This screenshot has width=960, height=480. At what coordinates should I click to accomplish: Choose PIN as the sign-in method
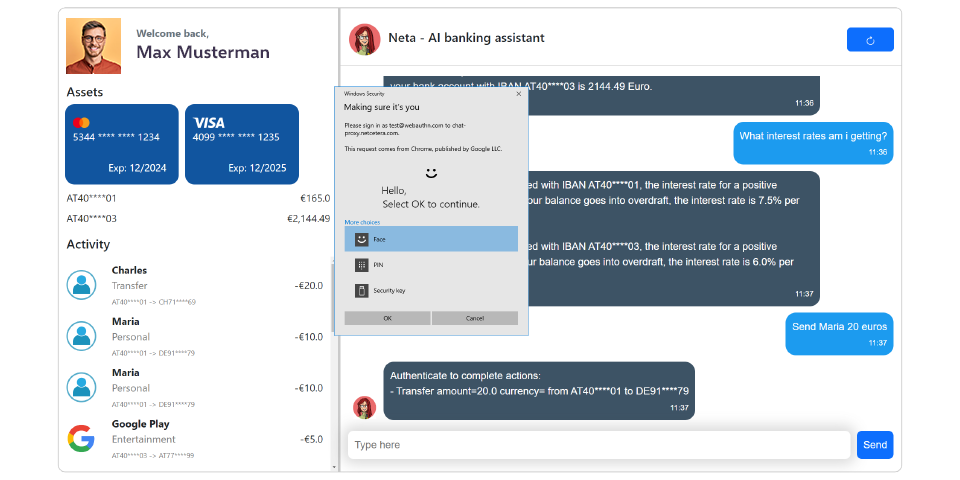(x=431, y=265)
